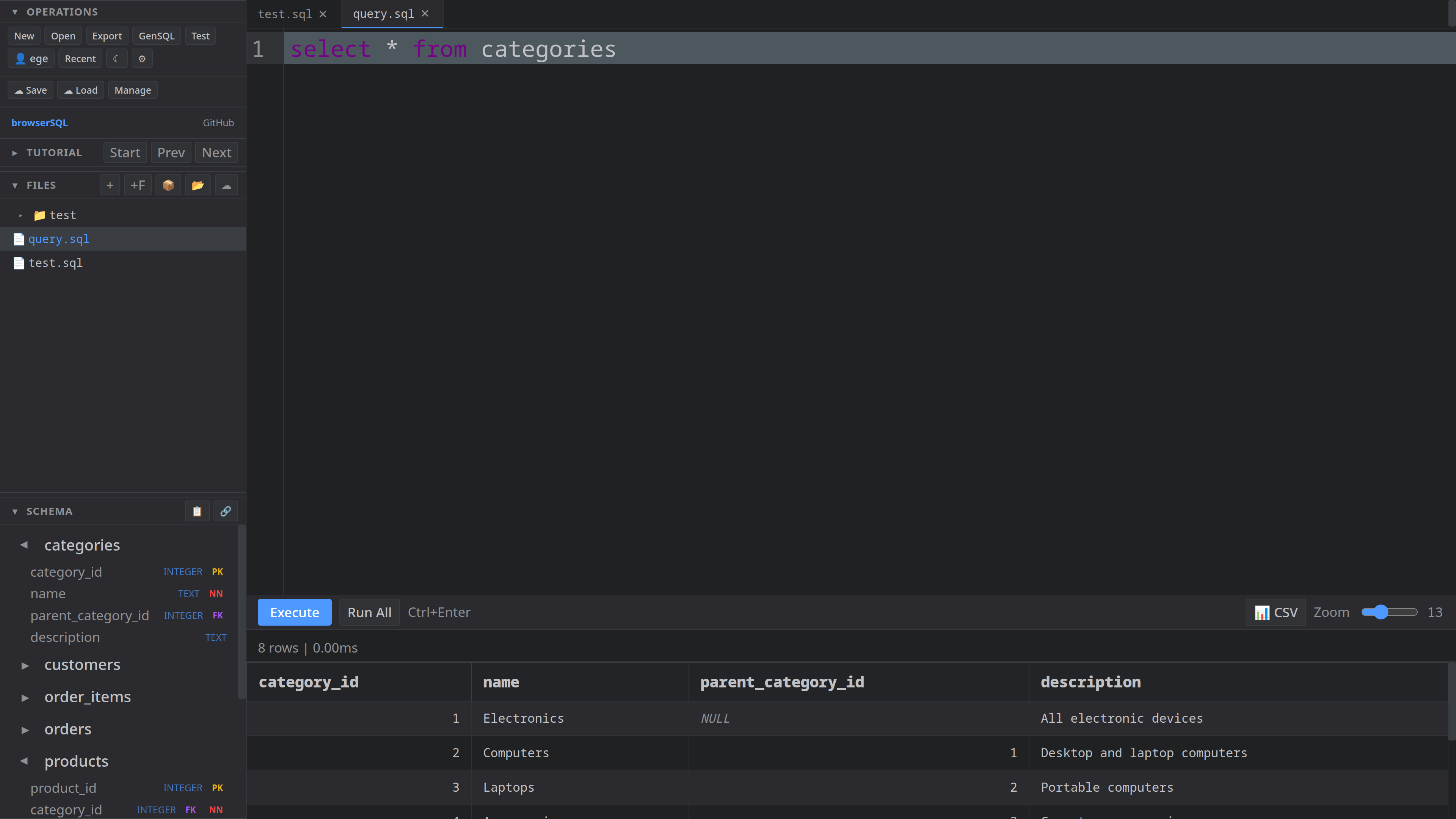The image size is (1456, 819).
Task: Click the Manage button
Action: coord(133,91)
